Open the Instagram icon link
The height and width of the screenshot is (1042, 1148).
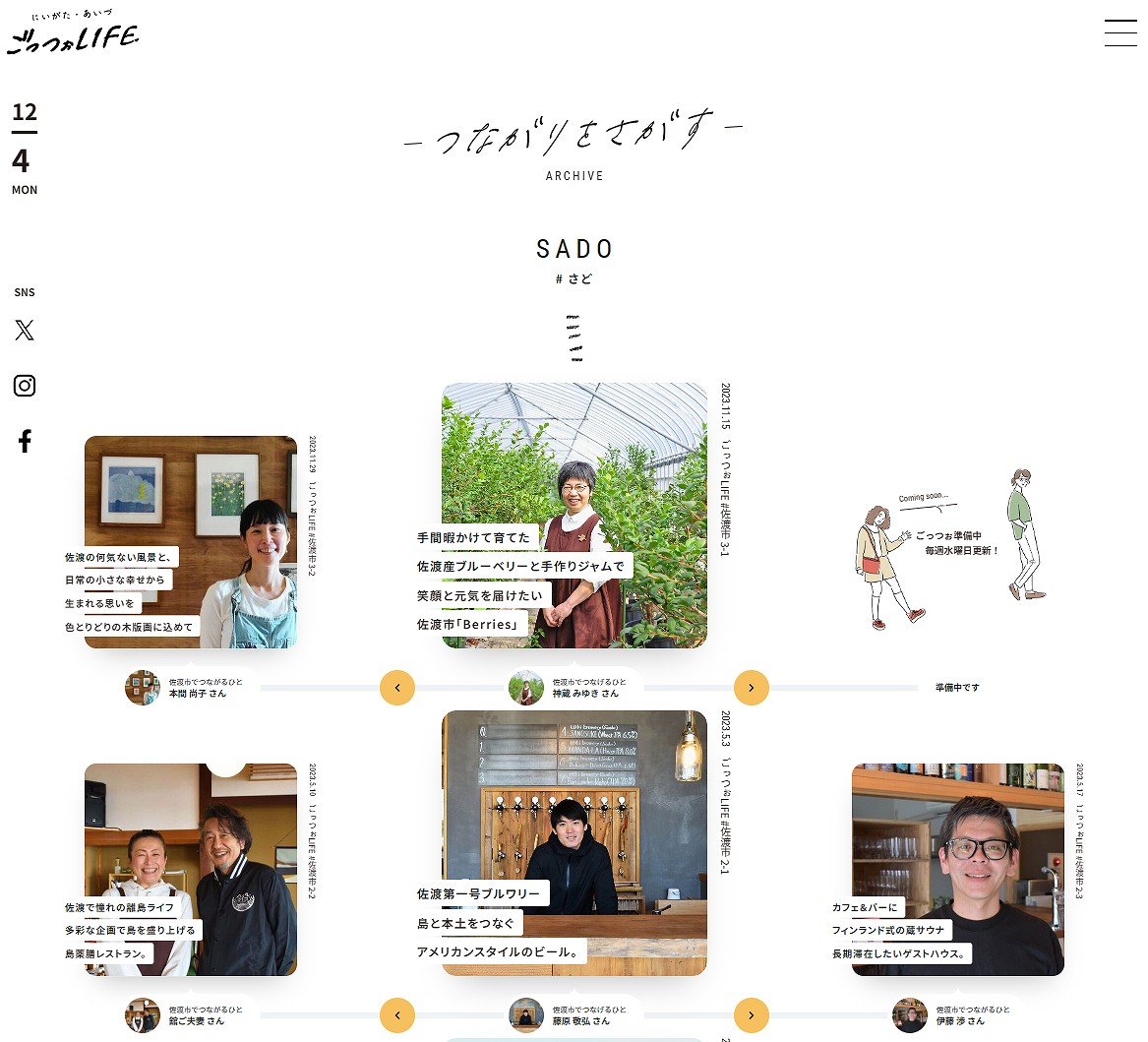[x=25, y=385]
